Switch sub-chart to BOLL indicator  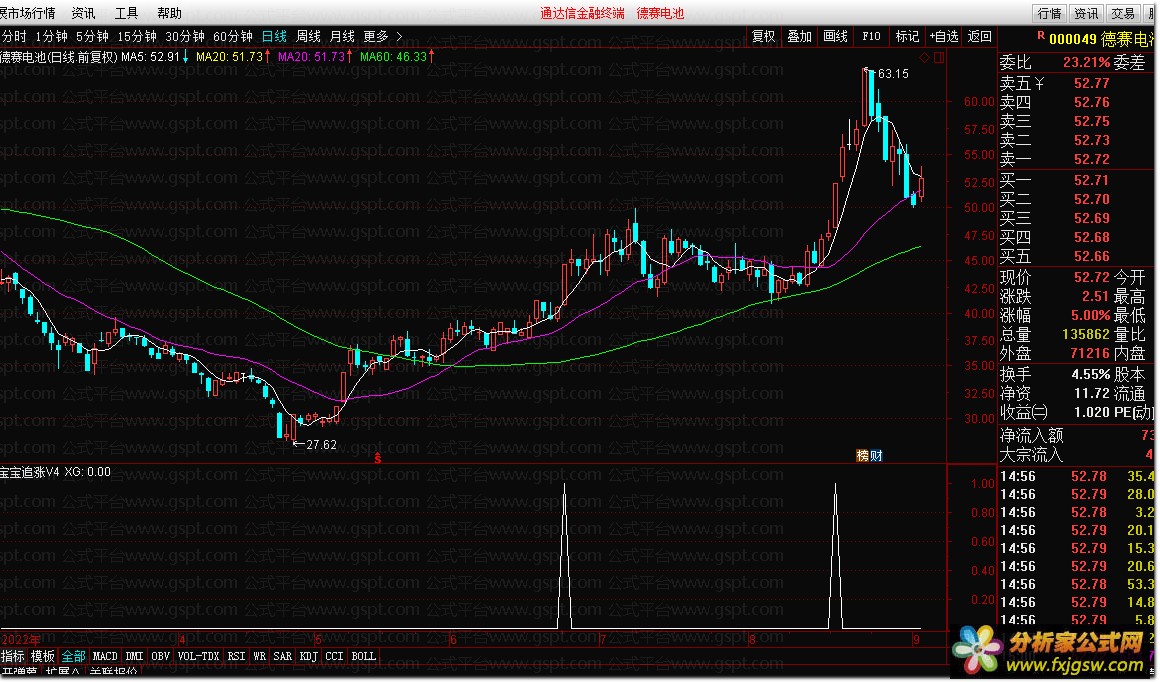pyautogui.click(x=363, y=656)
